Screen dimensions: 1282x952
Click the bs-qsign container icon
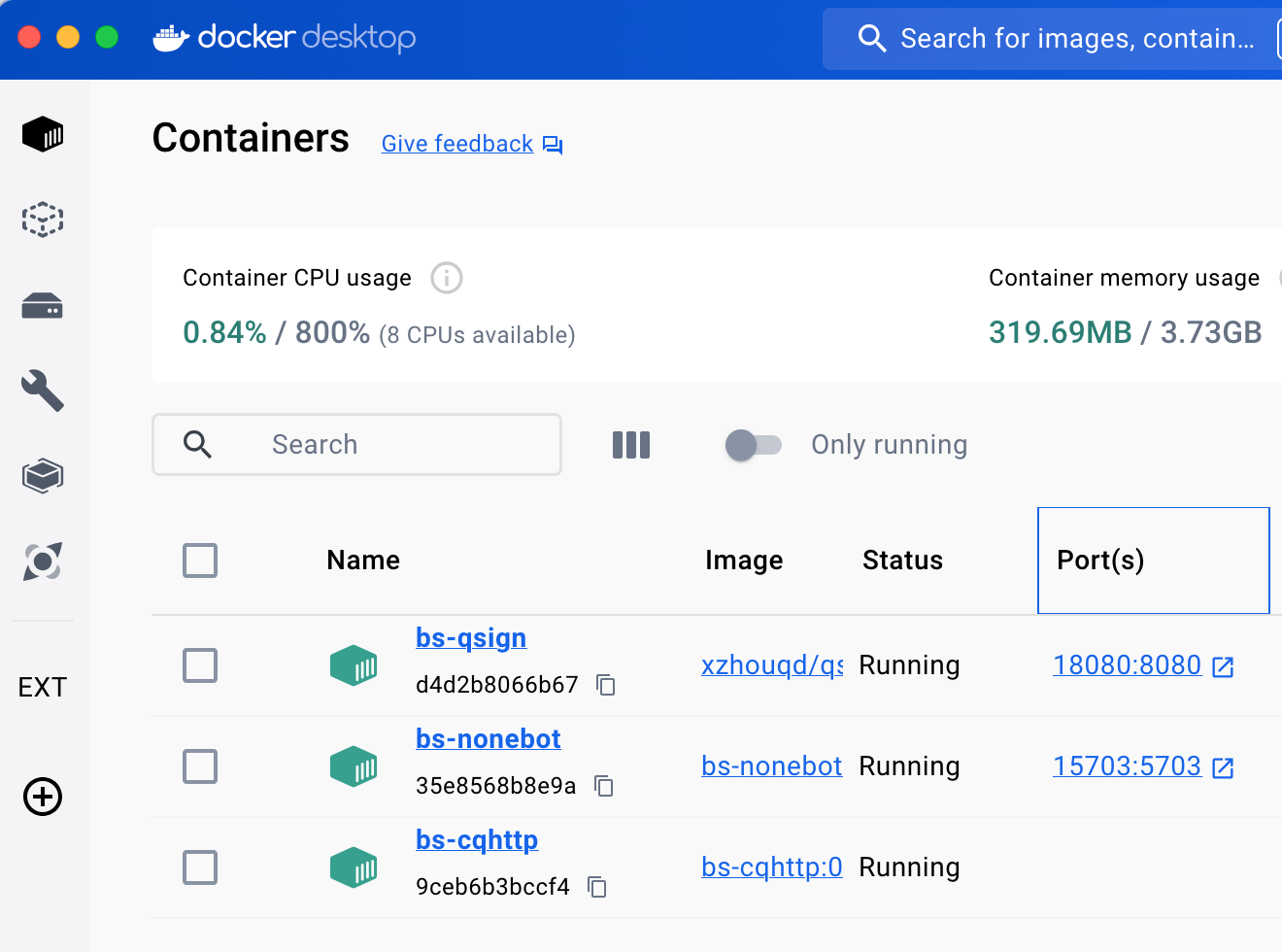point(354,665)
